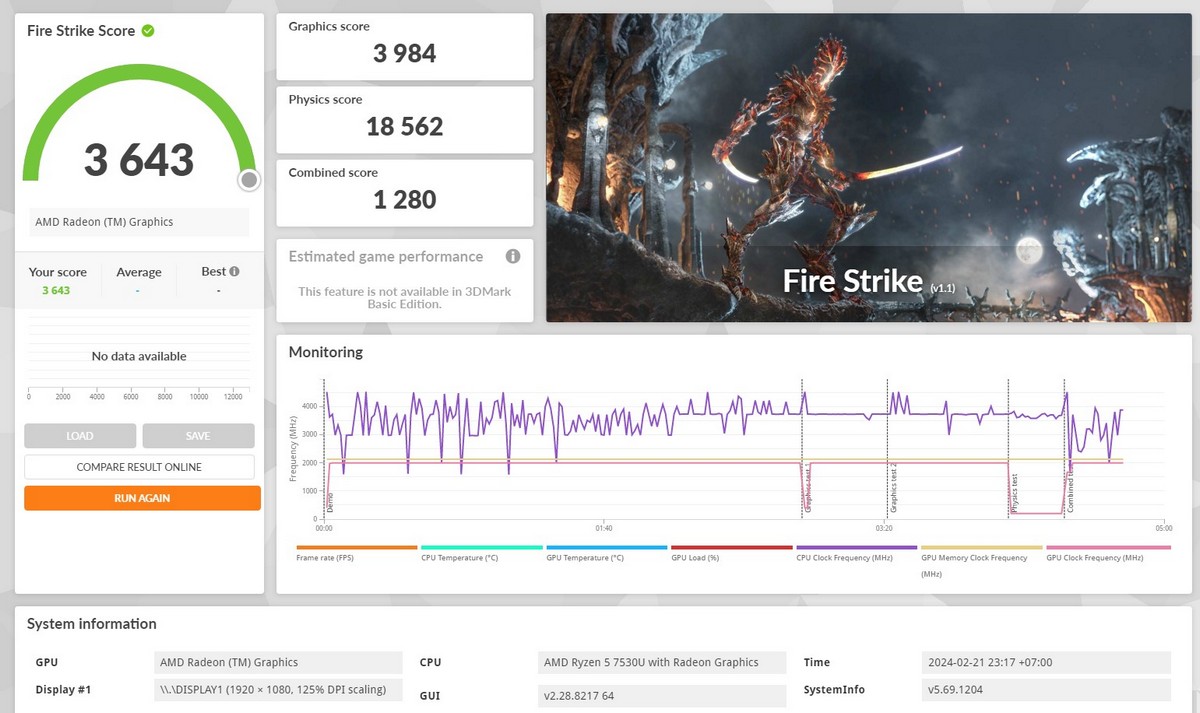Toggle GPU Memory Clock Frequency yellow legend swatch
This screenshot has width=1200, height=713.
click(x=982, y=548)
